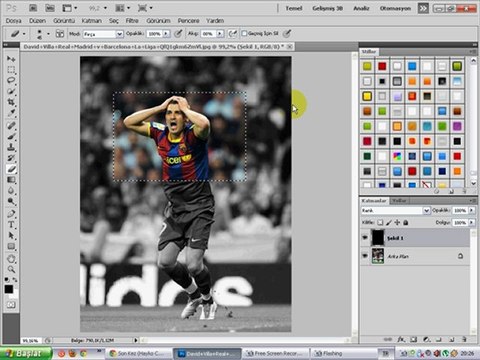Click the foreground color swatch
Screen dimensions: 480x360
pyautogui.click(x=9, y=289)
